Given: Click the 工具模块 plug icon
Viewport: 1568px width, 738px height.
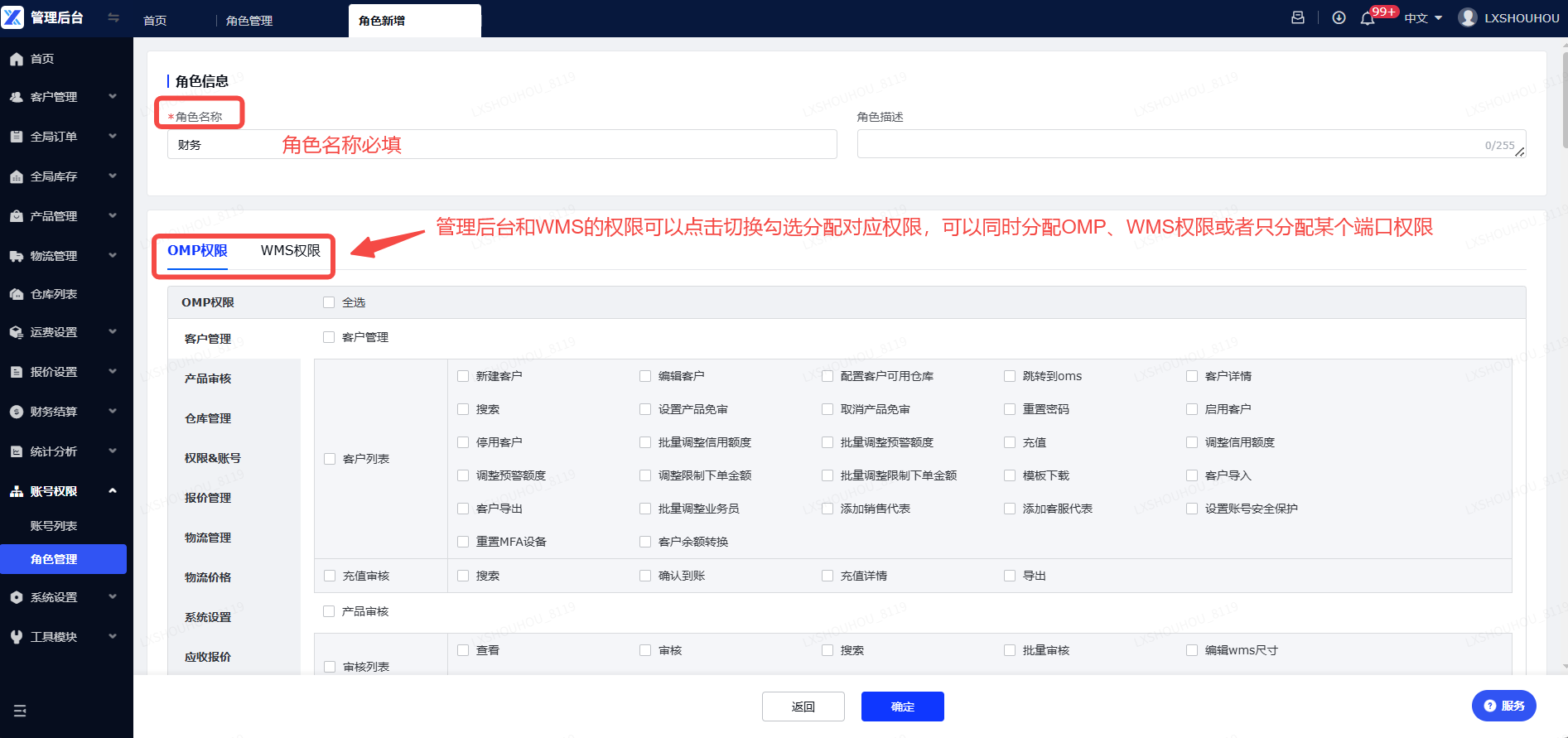Looking at the screenshot, I should click(17, 637).
